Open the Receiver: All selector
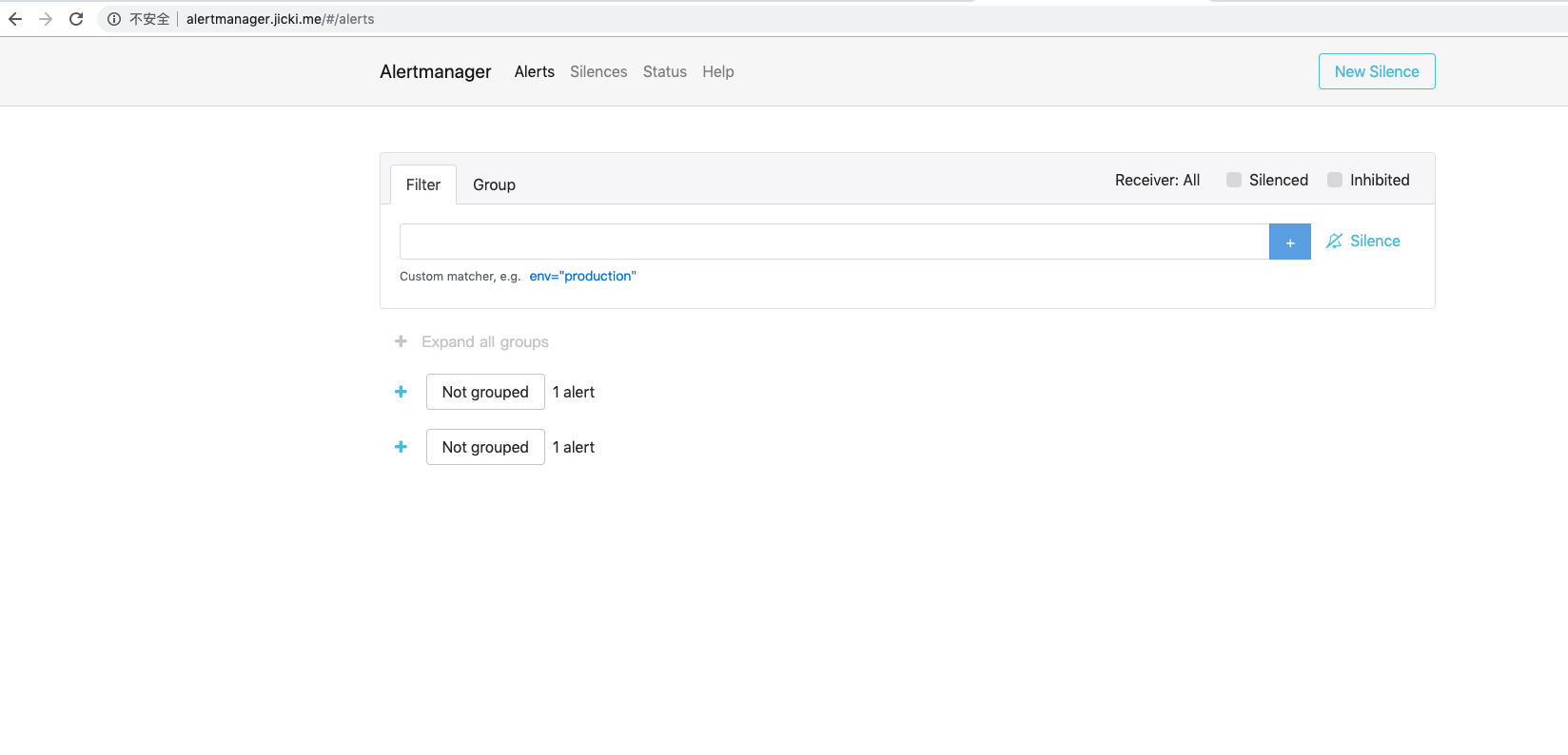 coord(1157,180)
